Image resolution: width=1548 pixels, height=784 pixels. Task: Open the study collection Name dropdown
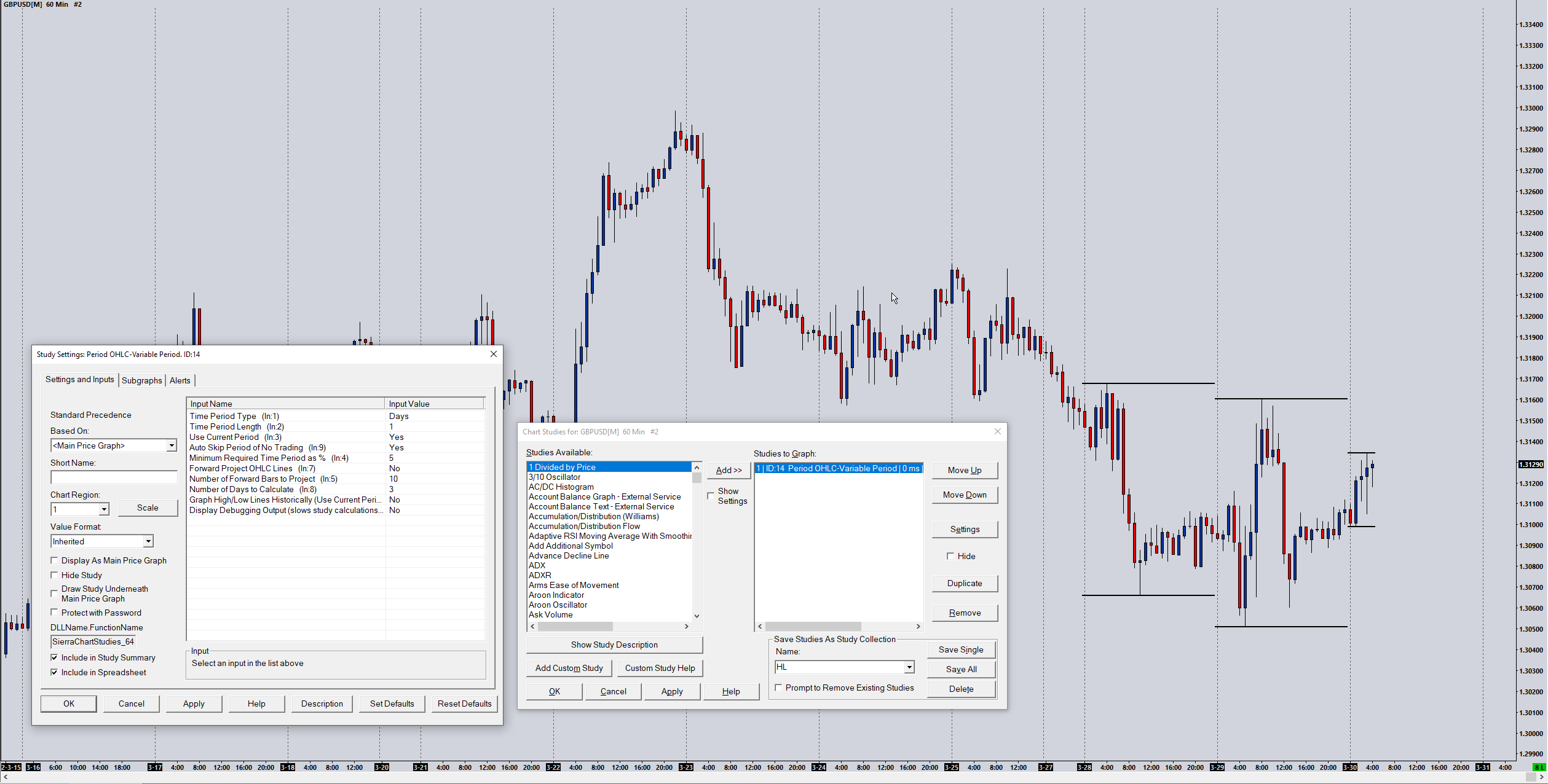909,667
